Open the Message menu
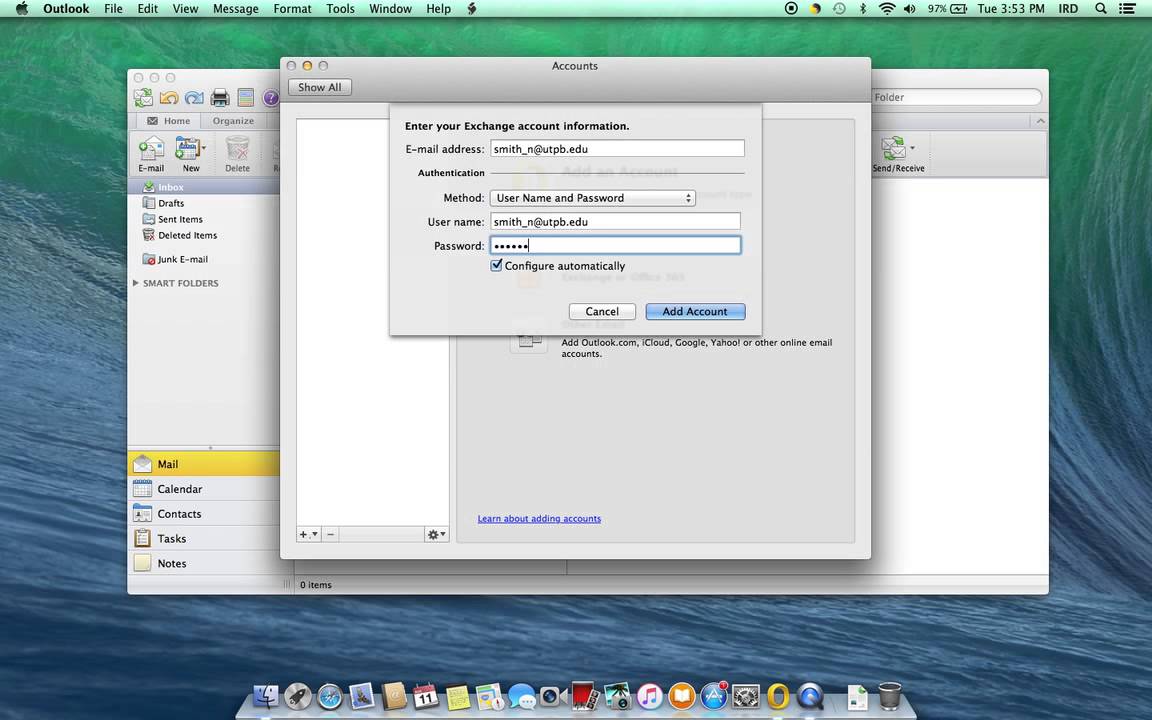This screenshot has height=720, width=1152. [x=236, y=9]
